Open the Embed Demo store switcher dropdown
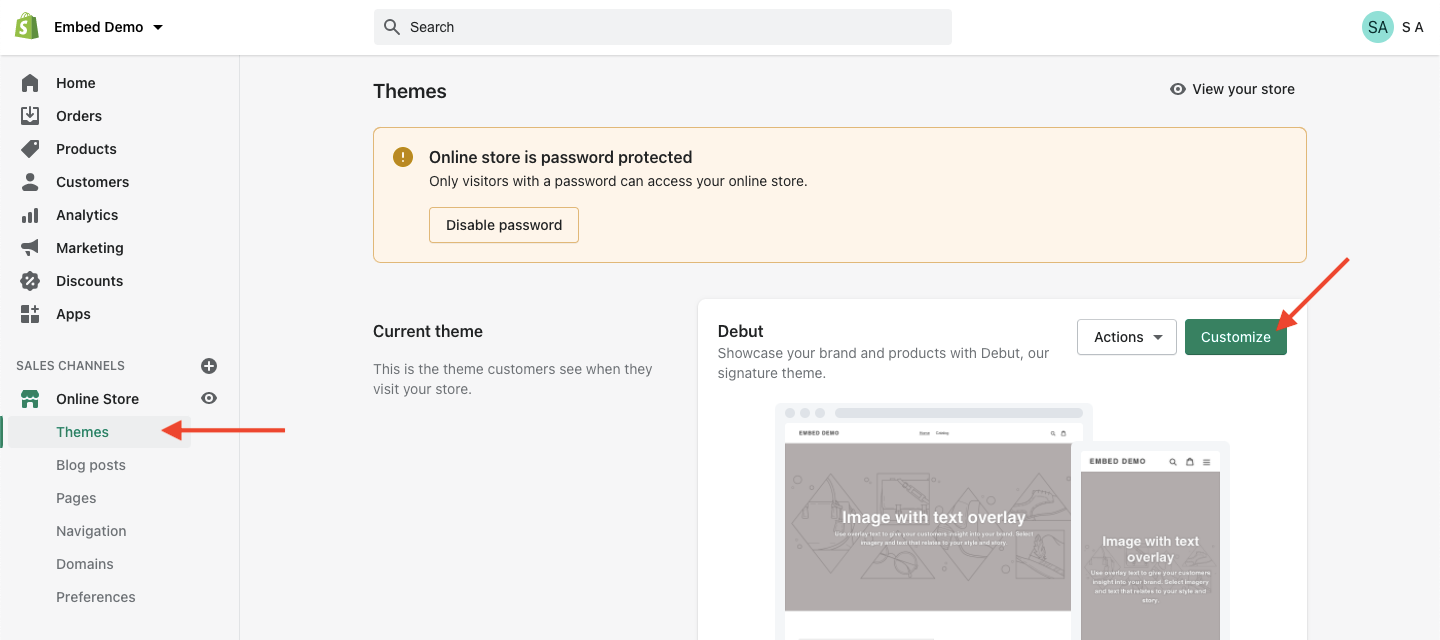This screenshot has width=1440, height=640. tap(109, 27)
